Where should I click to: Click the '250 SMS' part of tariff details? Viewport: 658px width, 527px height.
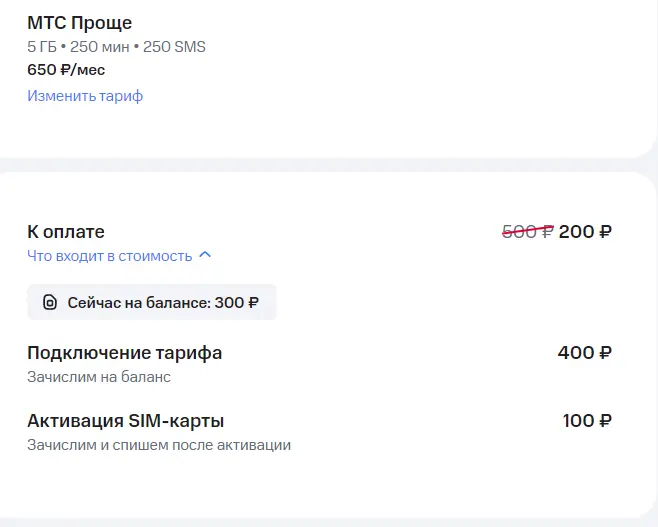click(x=174, y=47)
